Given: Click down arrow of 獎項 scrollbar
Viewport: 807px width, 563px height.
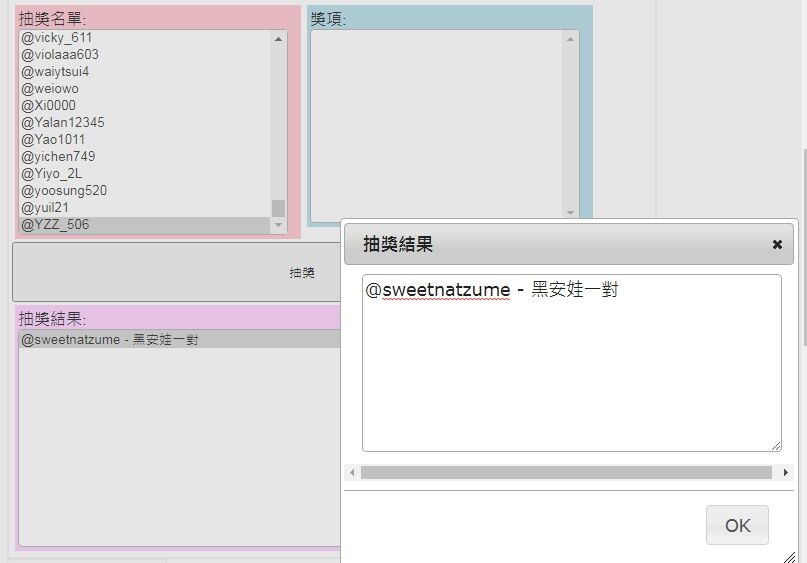Looking at the screenshot, I should [570, 213].
